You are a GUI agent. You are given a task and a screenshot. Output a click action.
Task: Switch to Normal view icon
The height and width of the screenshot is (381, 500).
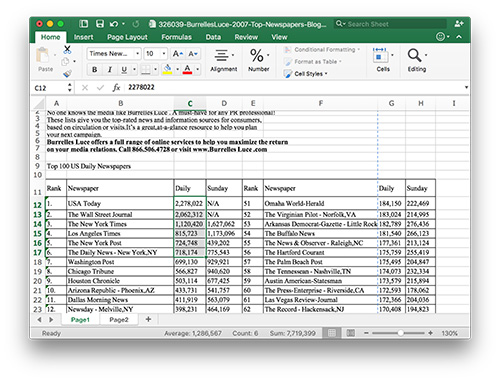(332, 333)
